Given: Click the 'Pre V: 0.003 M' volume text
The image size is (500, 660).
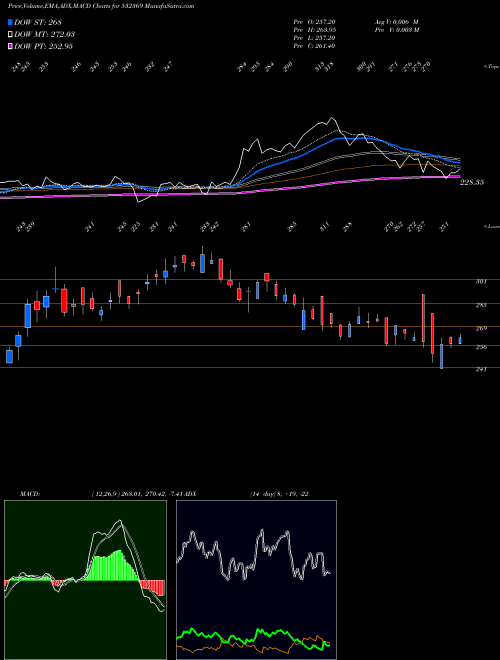Looking at the screenshot, I should (x=396, y=30).
